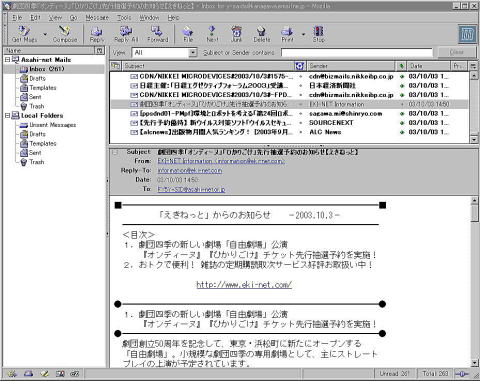
Task: Open the View filter combo box
Action: pyautogui.click(x=165, y=52)
